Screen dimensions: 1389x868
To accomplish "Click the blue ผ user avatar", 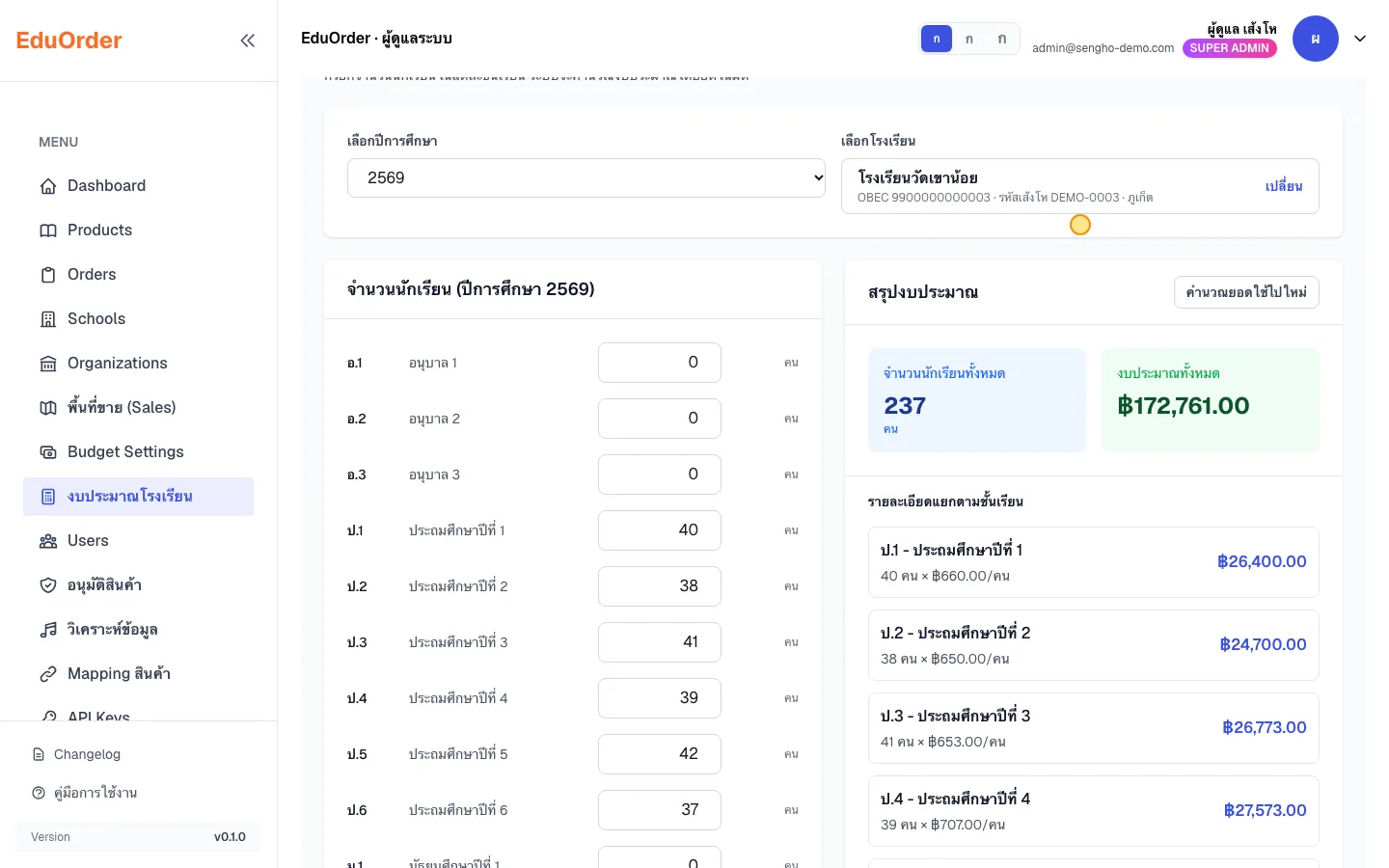I will (1316, 39).
